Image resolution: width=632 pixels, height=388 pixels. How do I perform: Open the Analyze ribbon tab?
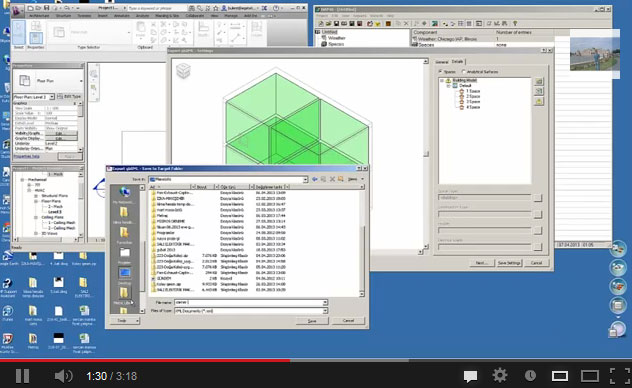(142, 16)
